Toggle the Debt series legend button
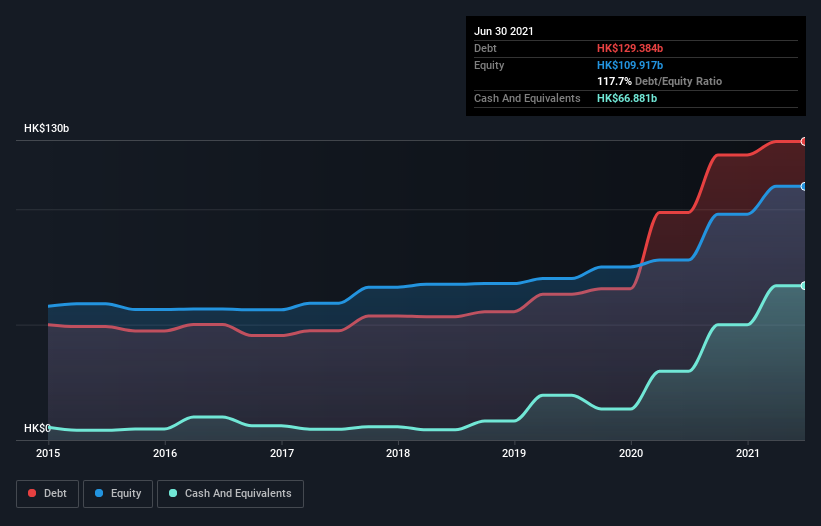Image resolution: width=821 pixels, height=526 pixels. point(48,494)
